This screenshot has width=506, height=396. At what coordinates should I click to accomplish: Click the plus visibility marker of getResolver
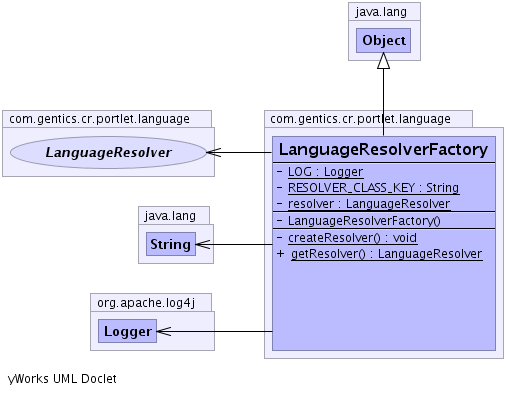[281, 254]
